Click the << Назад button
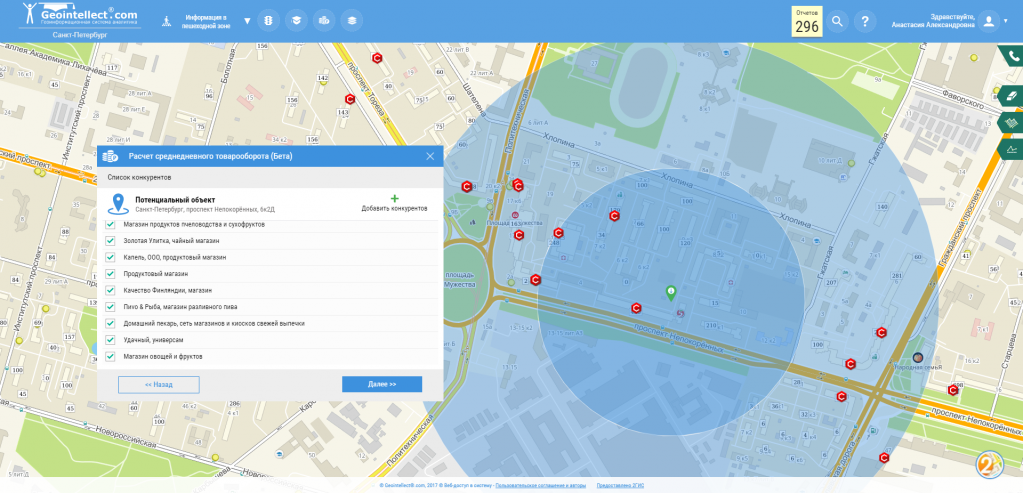1023x493 pixels. point(158,384)
